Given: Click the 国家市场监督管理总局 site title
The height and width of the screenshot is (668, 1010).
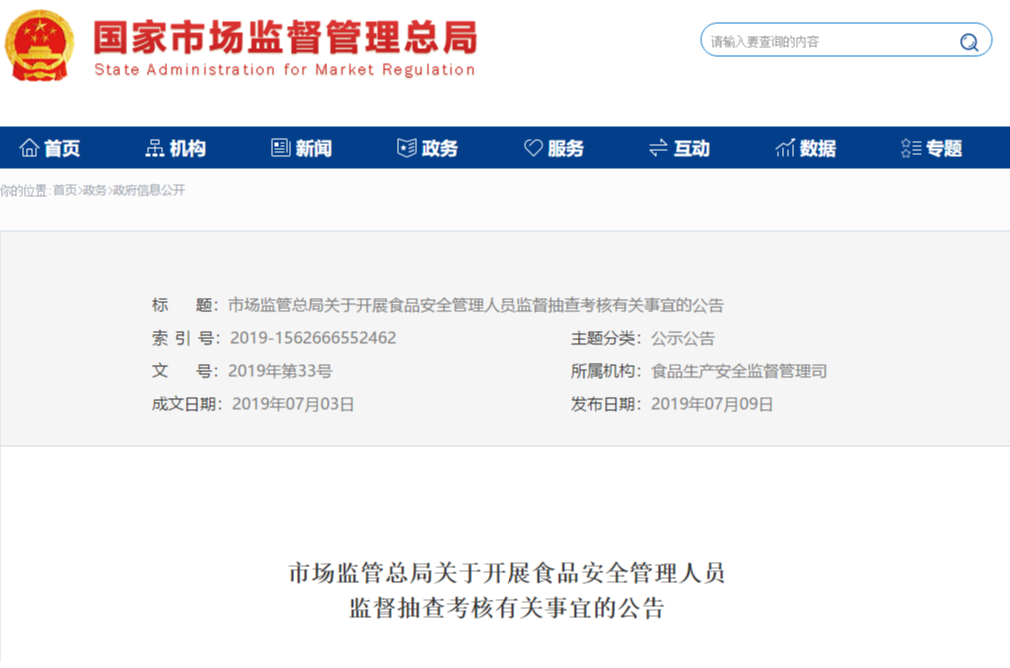Looking at the screenshot, I should point(285,37).
